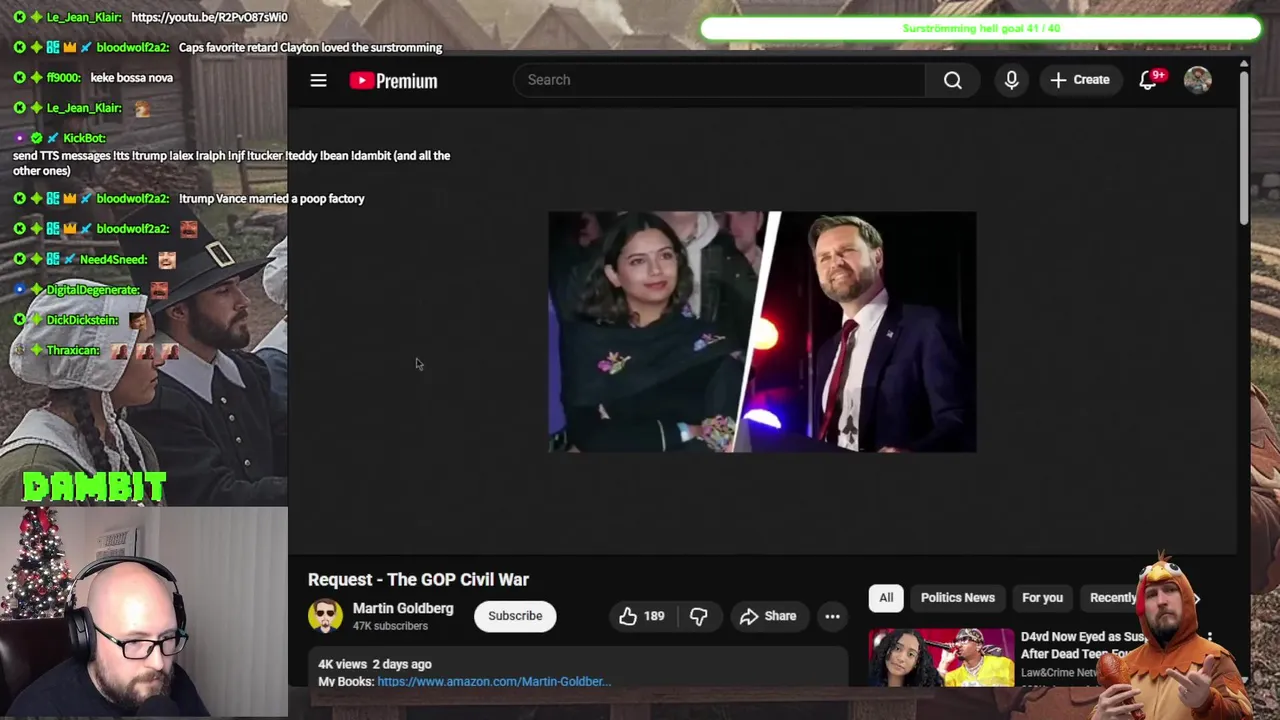Screen dimensions: 1280x720
Task: Click Le_Jean_Klair username on youtu.be message
Action: (x=84, y=17)
